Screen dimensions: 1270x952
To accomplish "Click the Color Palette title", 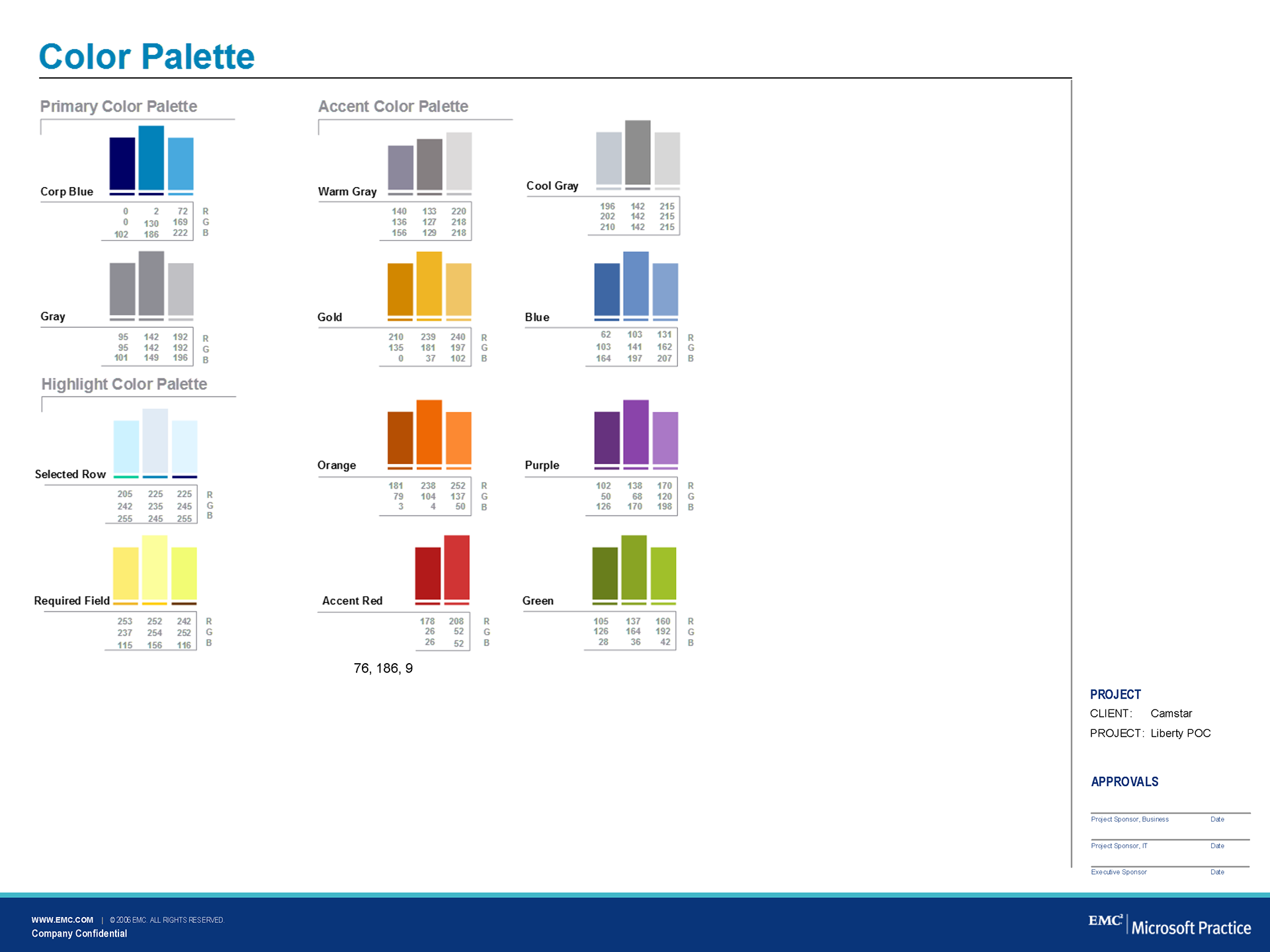I will click(x=147, y=56).
